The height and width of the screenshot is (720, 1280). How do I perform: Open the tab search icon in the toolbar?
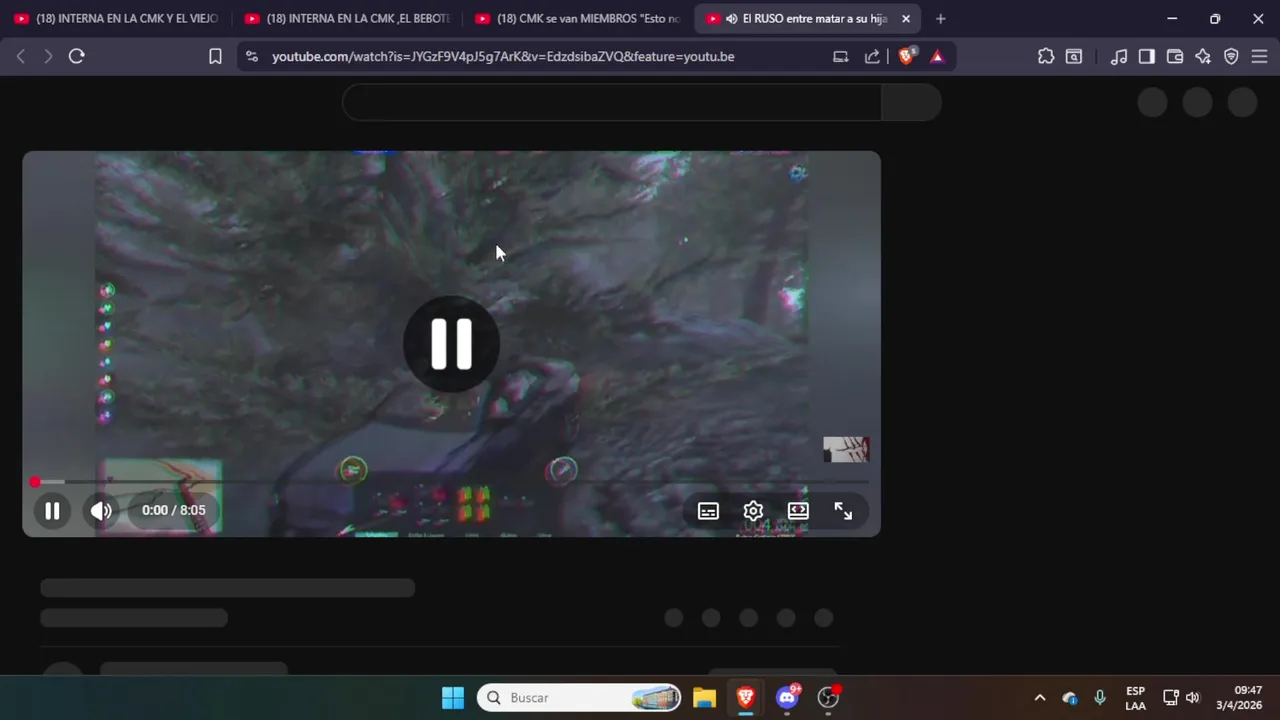(1074, 56)
